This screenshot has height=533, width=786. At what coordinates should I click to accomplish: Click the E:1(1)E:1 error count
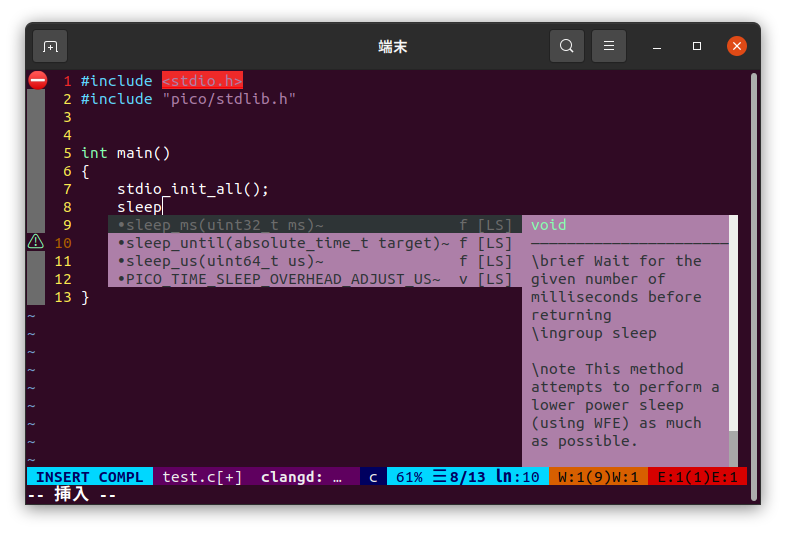697,476
